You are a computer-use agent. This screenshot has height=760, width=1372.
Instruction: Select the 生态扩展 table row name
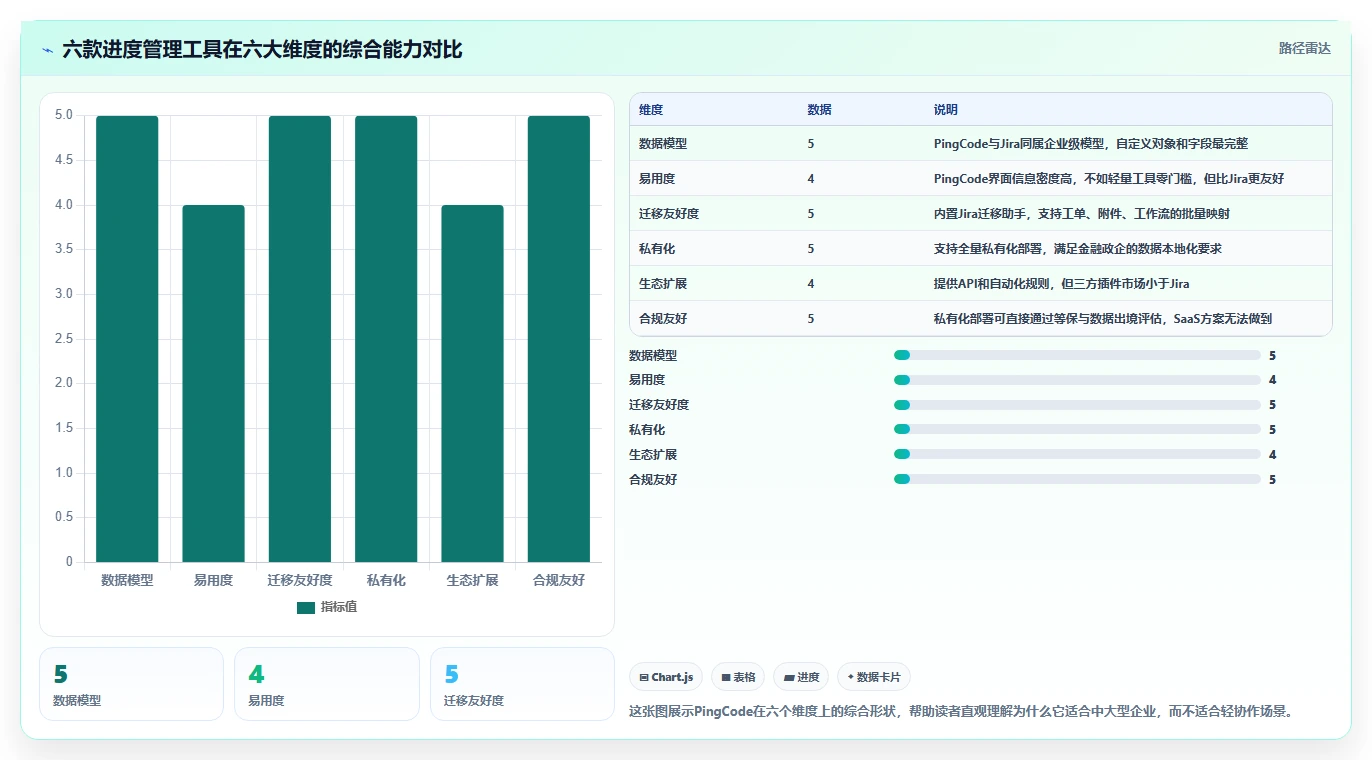[663, 284]
